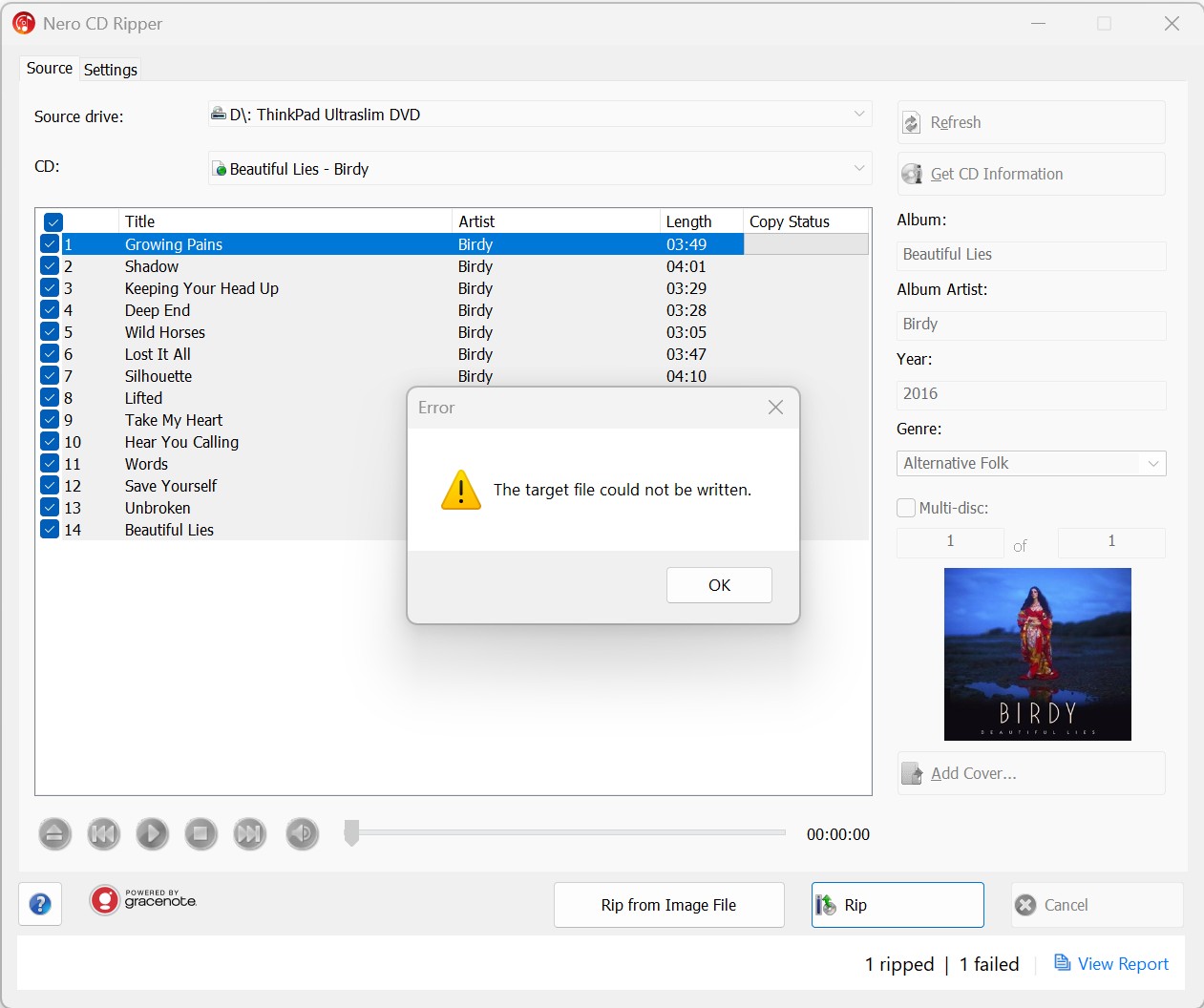Open help with the question mark icon
Viewport: 1204px width, 1008px height.
point(40,904)
